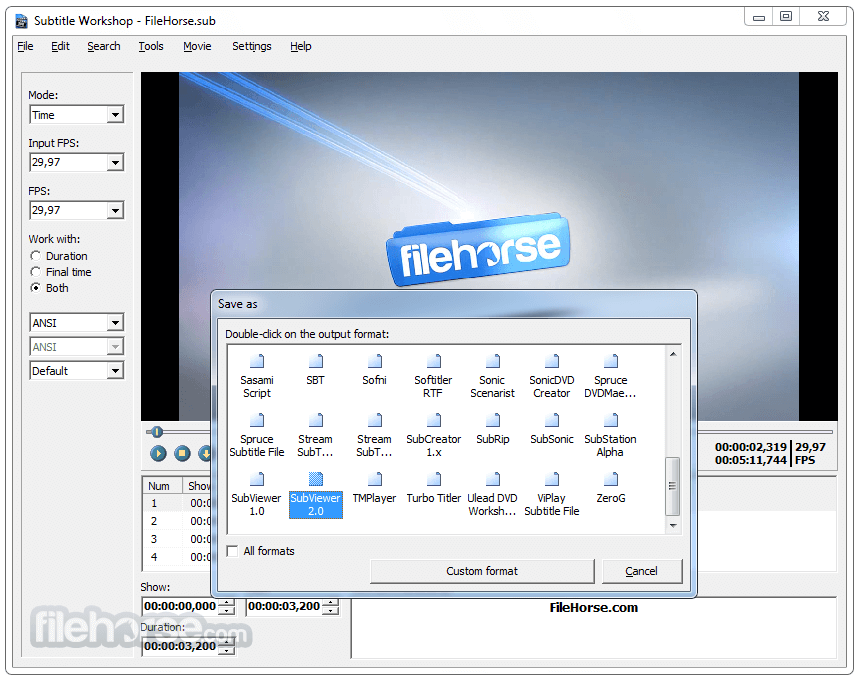Click the Show time spinner arrows
Image resolution: width=859 pixels, height=678 pixels.
tap(226, 606)
